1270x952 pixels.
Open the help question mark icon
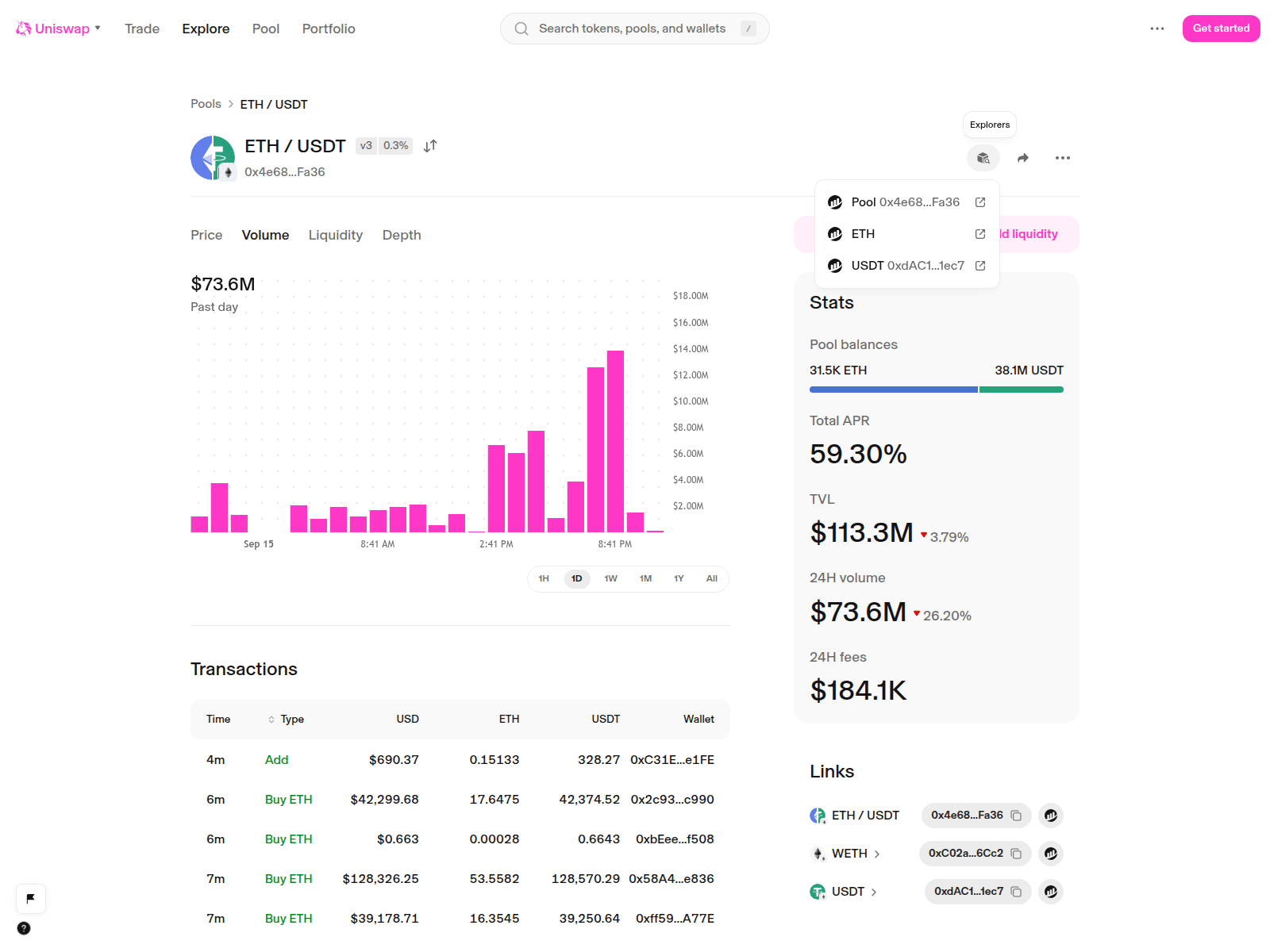(24, 928)
